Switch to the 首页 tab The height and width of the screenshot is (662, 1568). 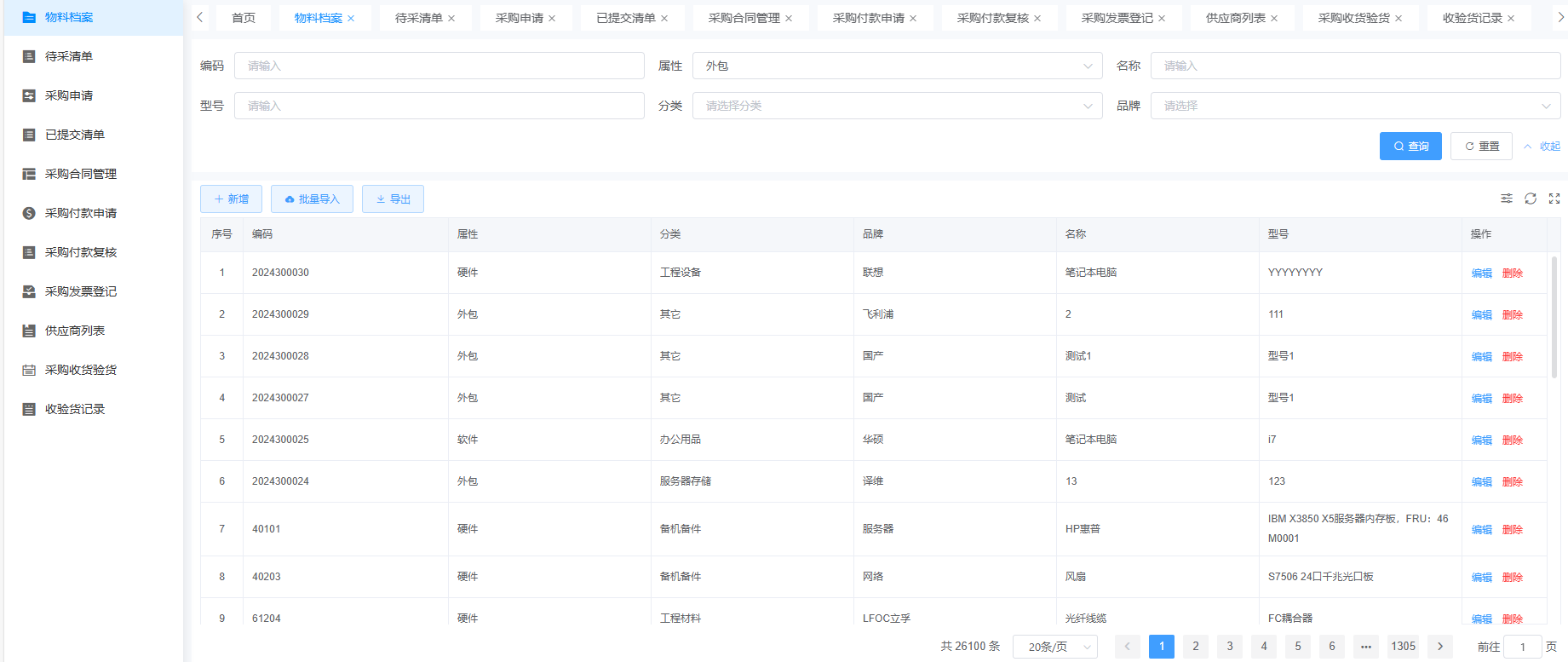tap(244, 18)
